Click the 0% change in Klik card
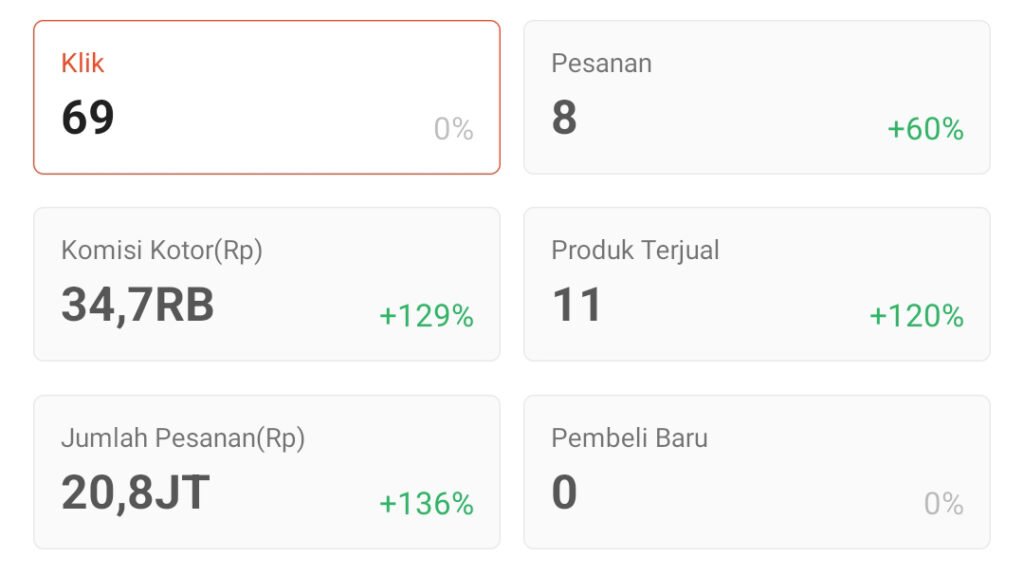The height and width of the screenshot is (576, 1024). [x=453, y=129]
